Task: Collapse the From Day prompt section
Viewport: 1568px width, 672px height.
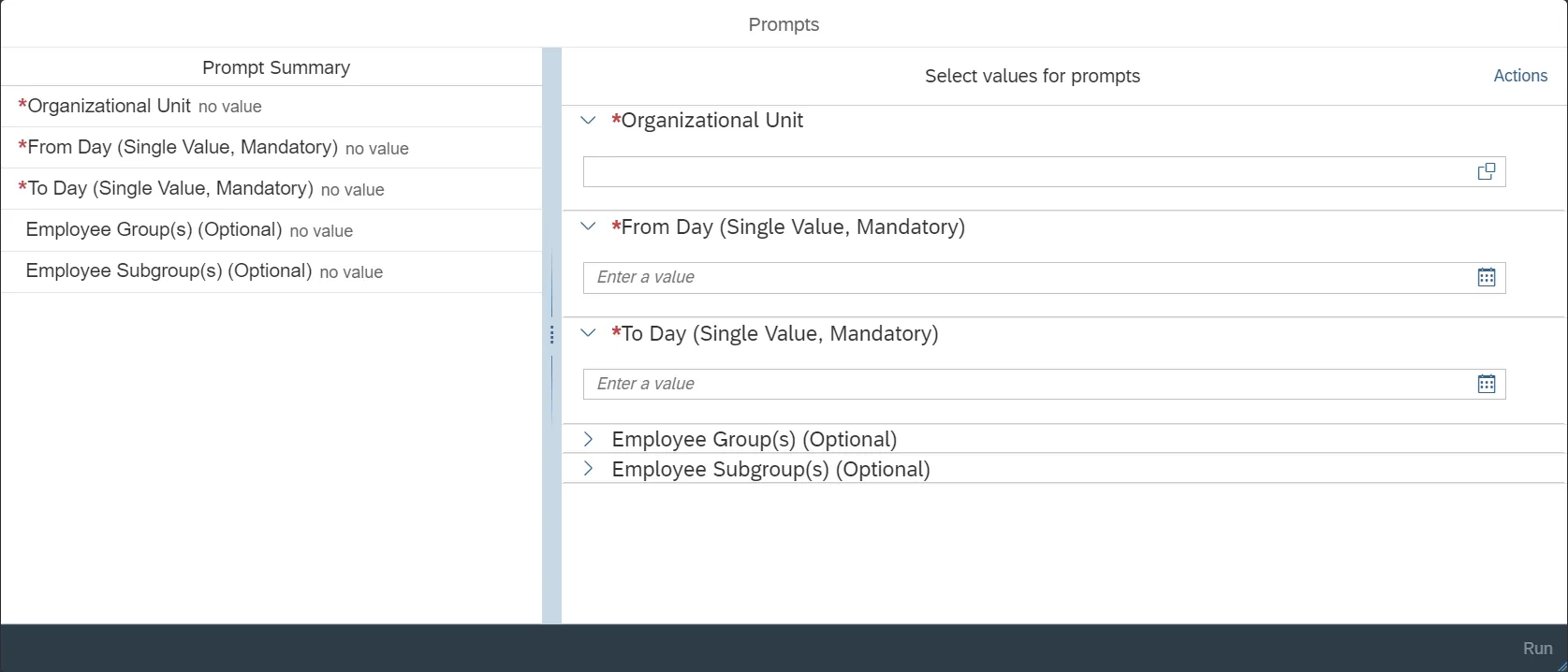Action: [x=588, y=226]
